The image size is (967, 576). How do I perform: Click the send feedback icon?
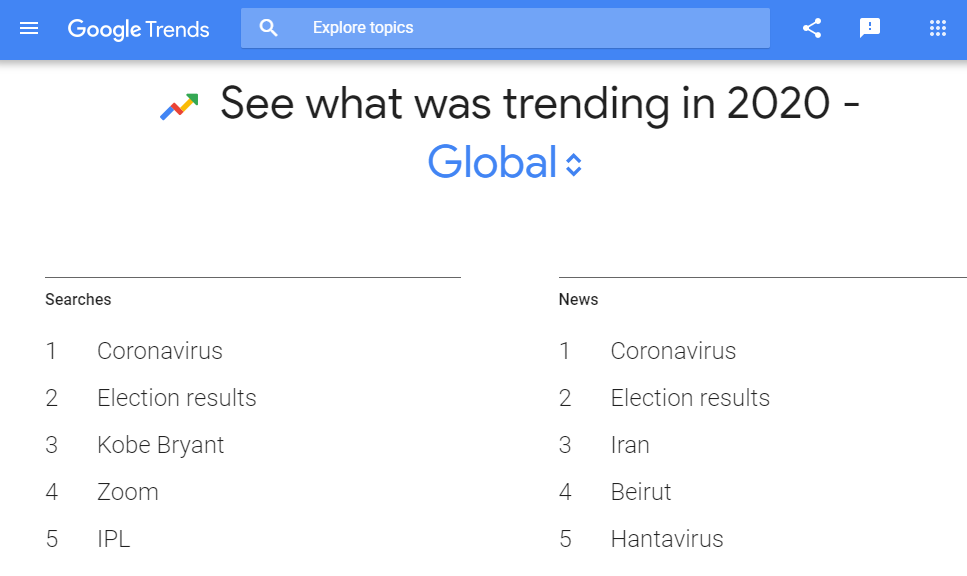click(870, 28)
